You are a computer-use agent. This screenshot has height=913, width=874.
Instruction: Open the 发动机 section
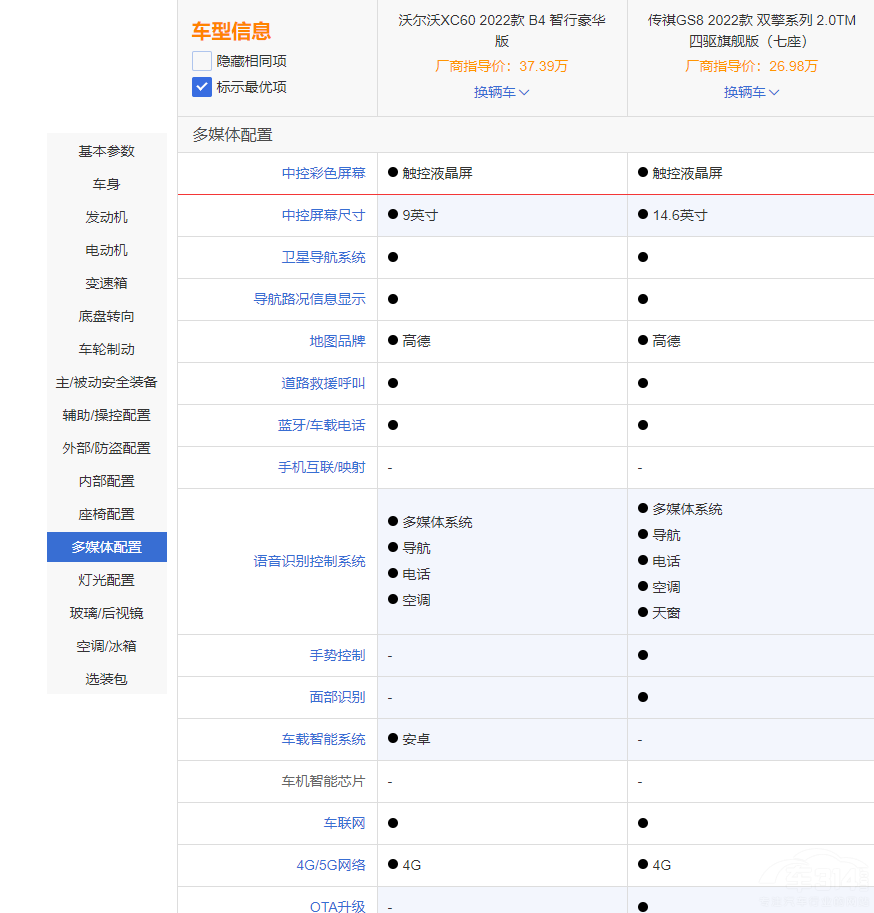(x=106, y=217)
